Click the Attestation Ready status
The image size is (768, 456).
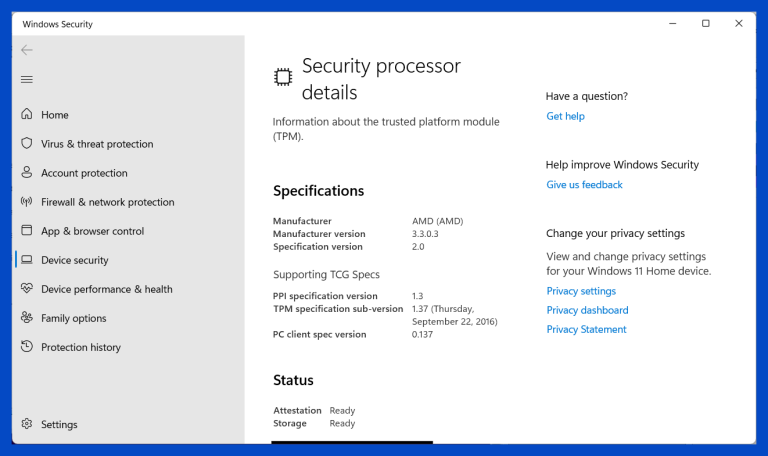(342, 410)
